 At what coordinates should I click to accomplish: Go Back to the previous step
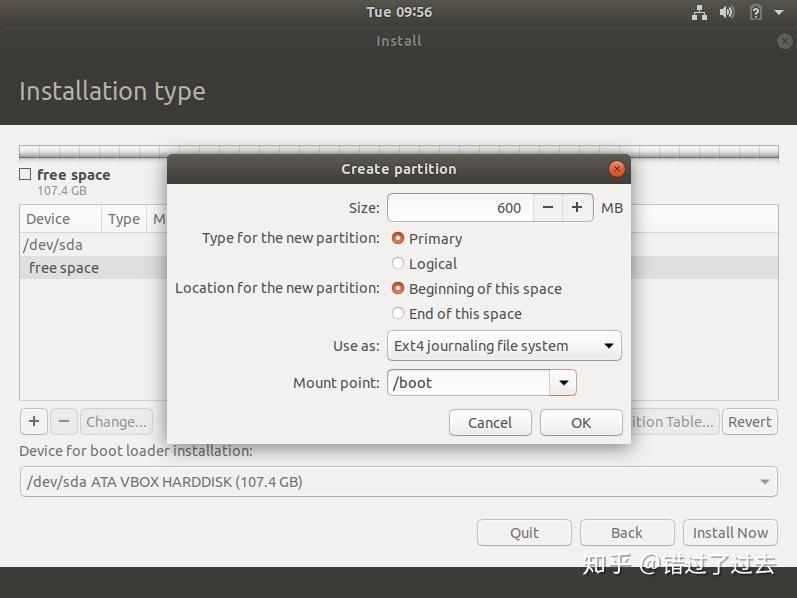click(x=627, y=532)
